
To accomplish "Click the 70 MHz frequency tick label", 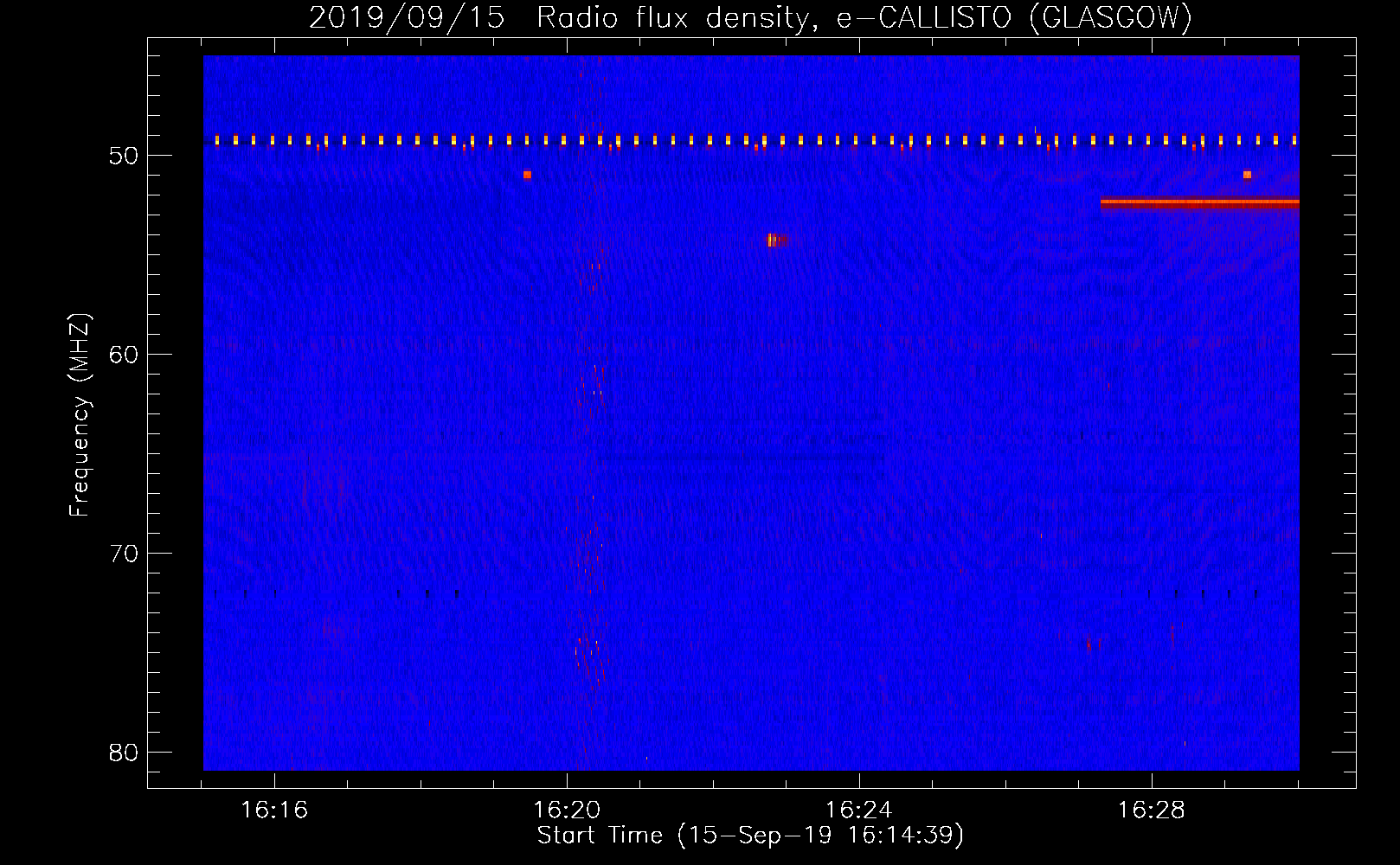I will pyautogui.click(x=124, y=554).
